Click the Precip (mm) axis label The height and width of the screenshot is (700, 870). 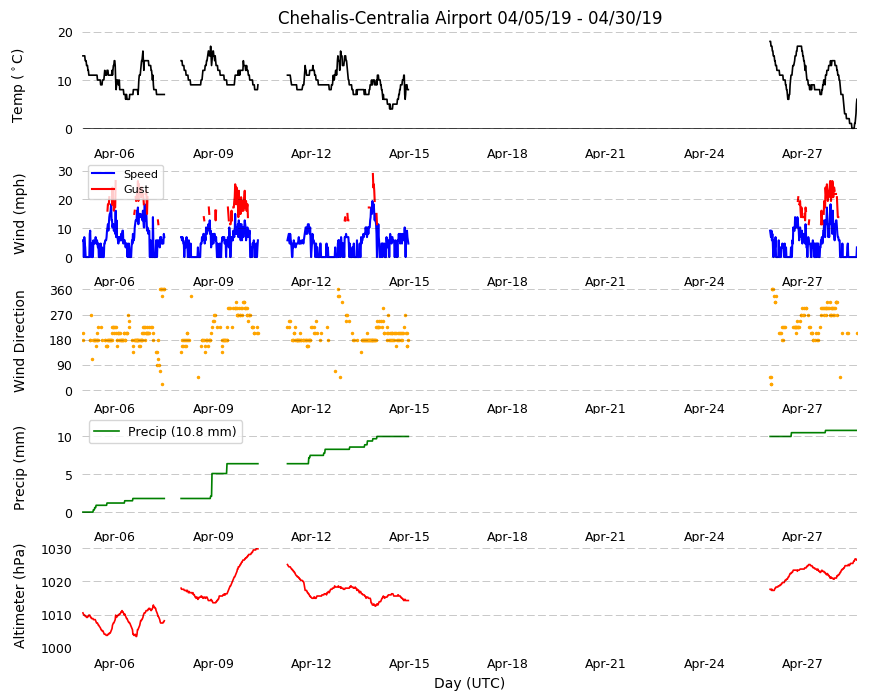[x=19, y=468]
